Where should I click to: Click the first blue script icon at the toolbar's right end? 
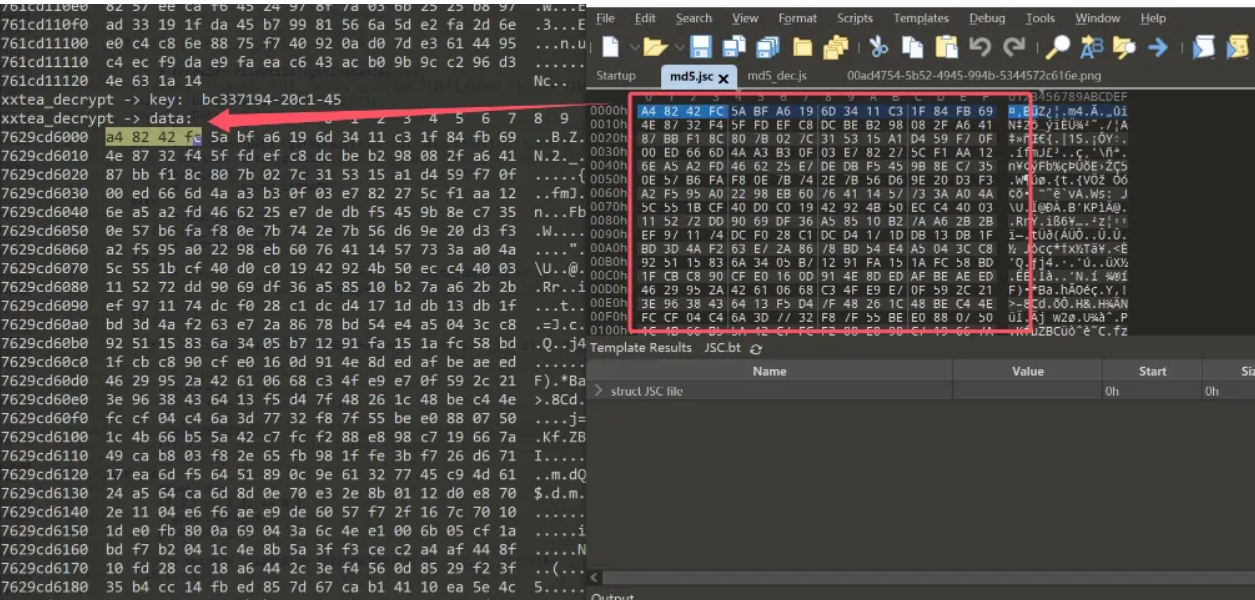click(x=1204, y=46)
